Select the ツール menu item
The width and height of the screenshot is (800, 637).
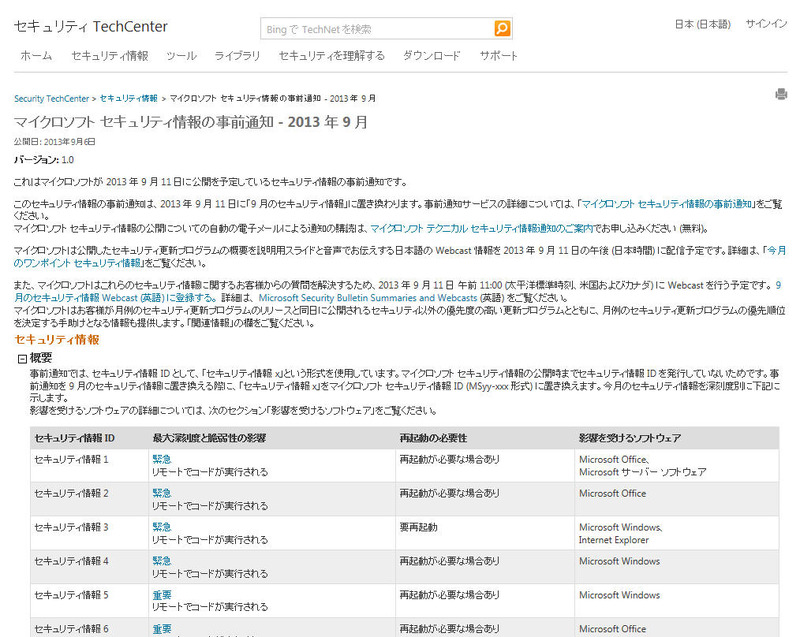pos(181,56)
